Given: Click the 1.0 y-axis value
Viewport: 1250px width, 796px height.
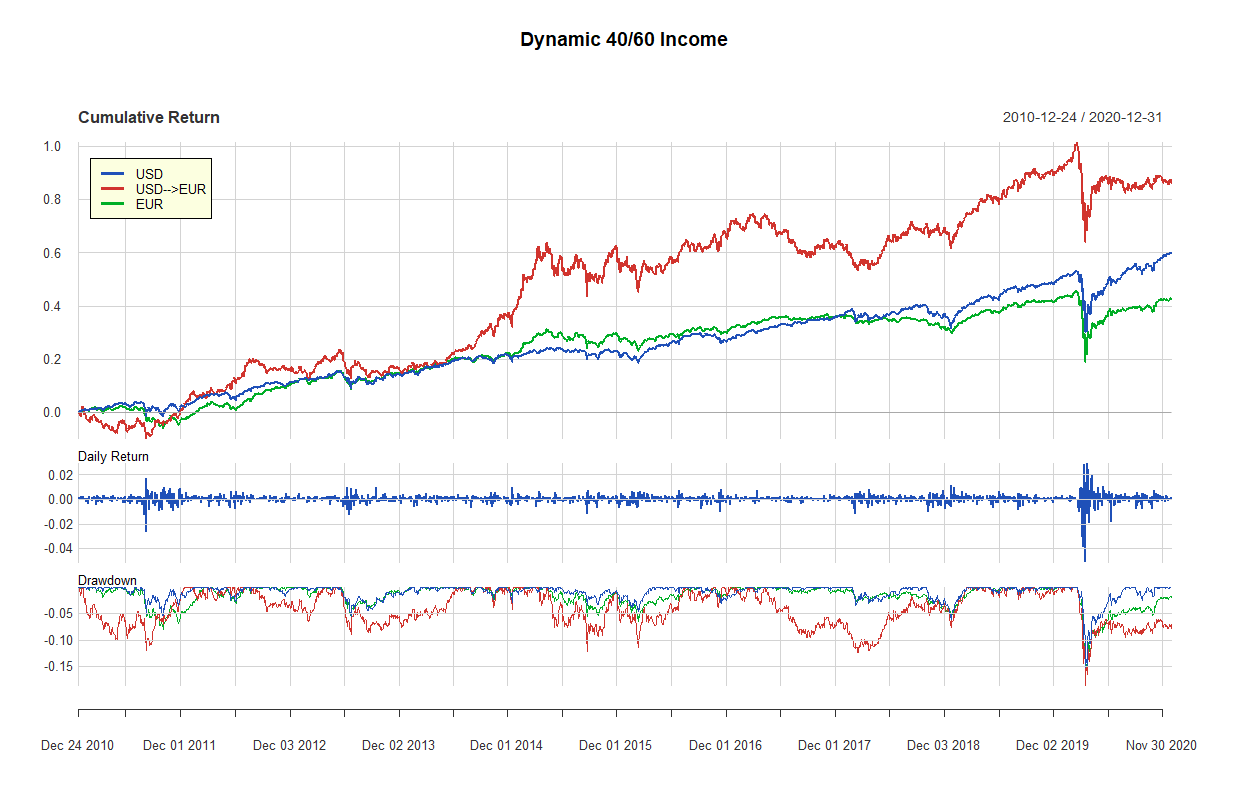Looking at the screenshot, I should click(x=52, y=146).
